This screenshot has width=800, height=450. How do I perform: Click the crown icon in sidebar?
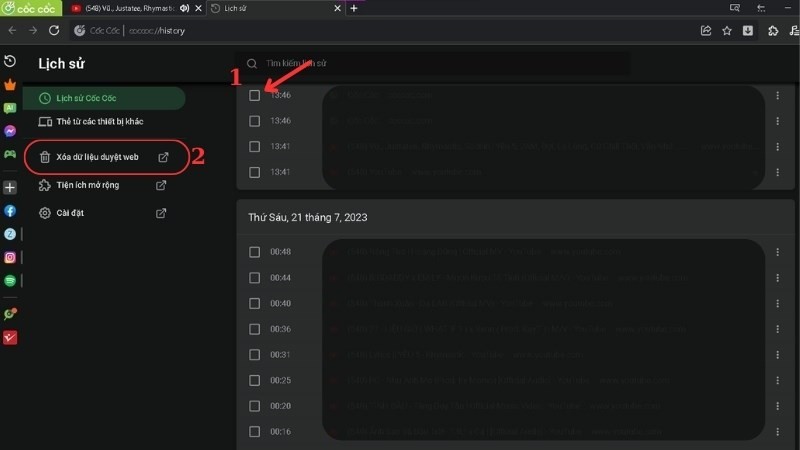(10, 84)
